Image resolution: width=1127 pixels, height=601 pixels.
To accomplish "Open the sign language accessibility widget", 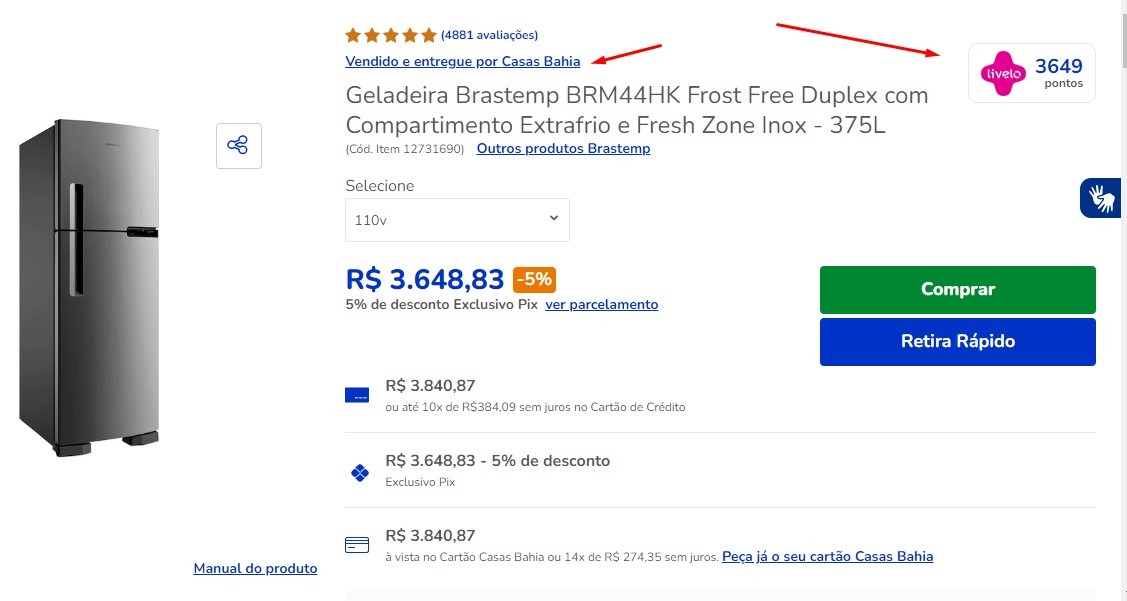I will click(1100, 198).
